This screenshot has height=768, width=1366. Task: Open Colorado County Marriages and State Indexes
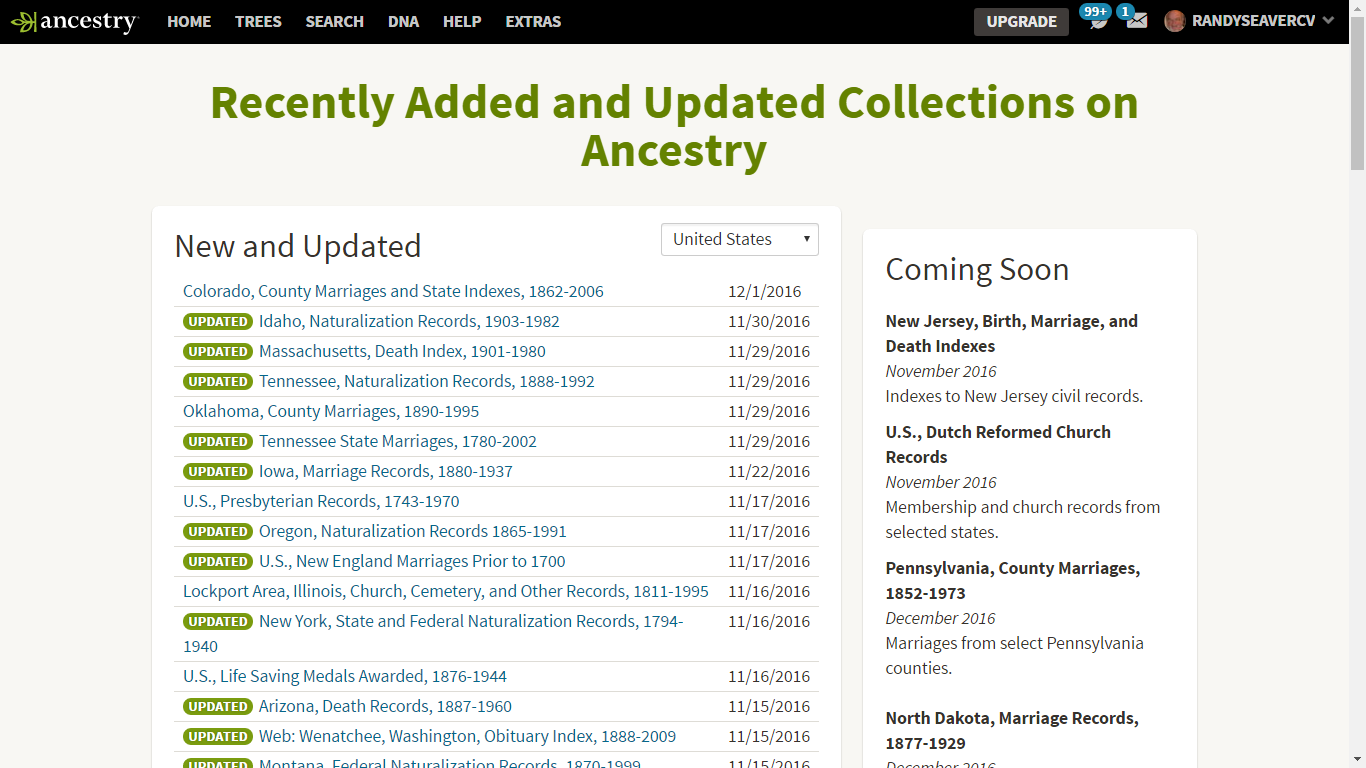(x=393, y=291)
